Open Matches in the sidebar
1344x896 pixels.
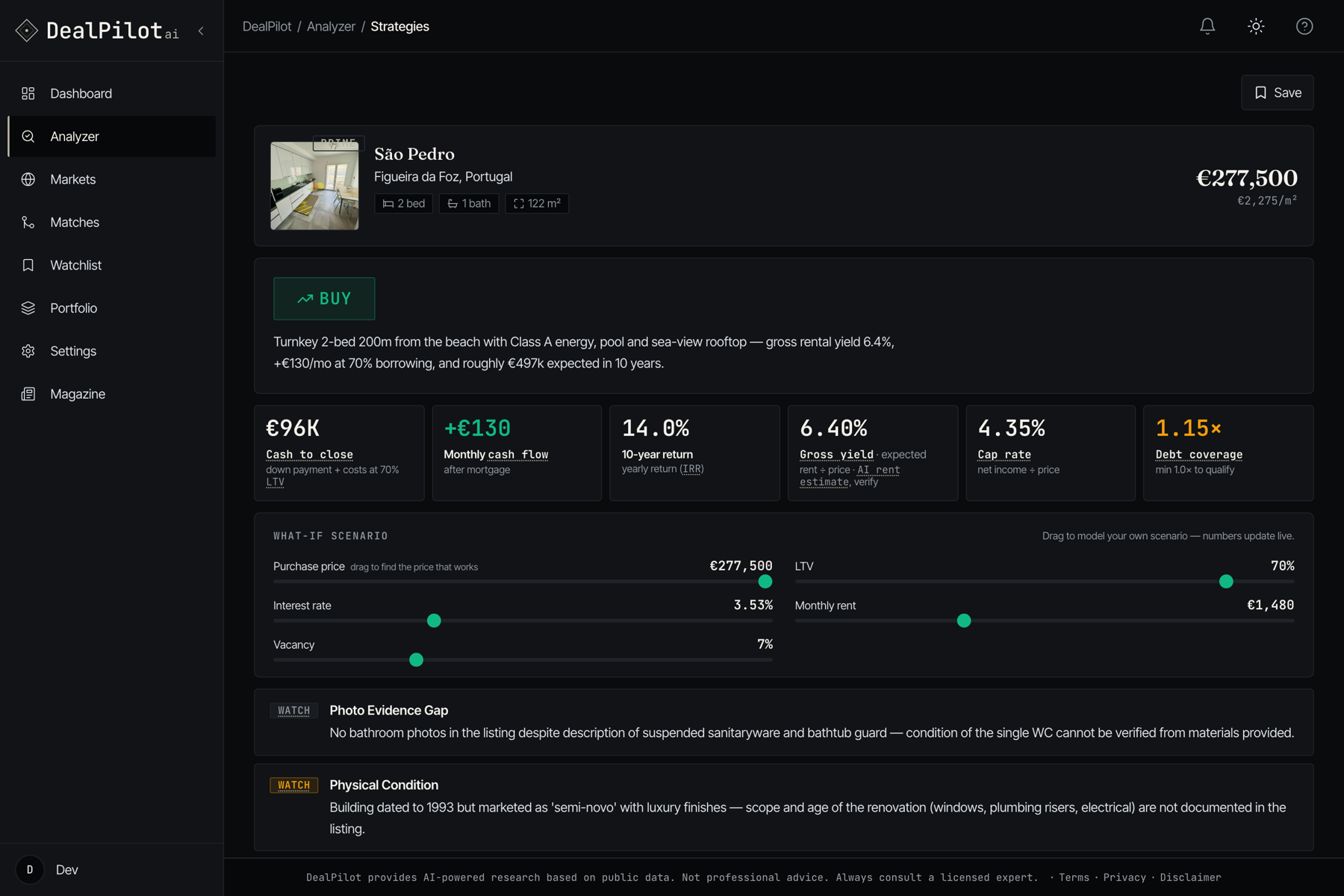pos(112,223)
